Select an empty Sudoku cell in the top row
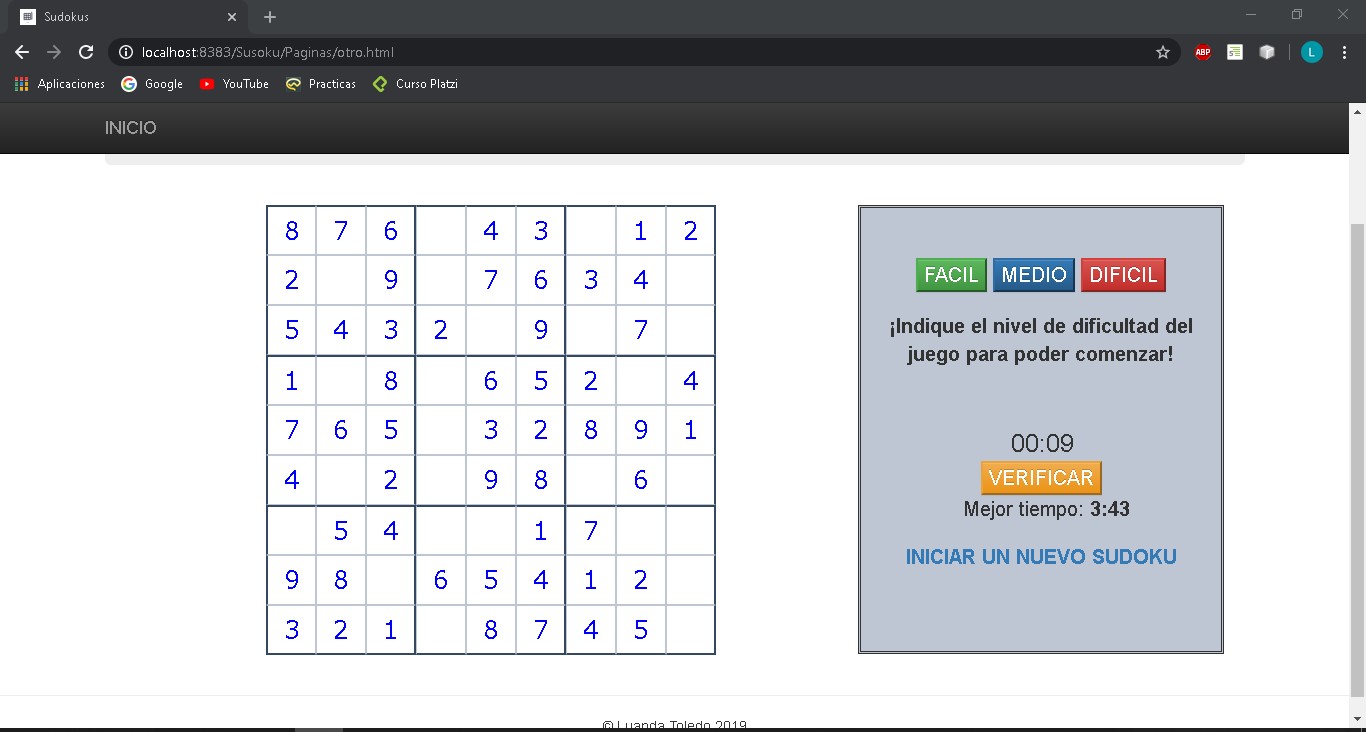 click(440, 230)
